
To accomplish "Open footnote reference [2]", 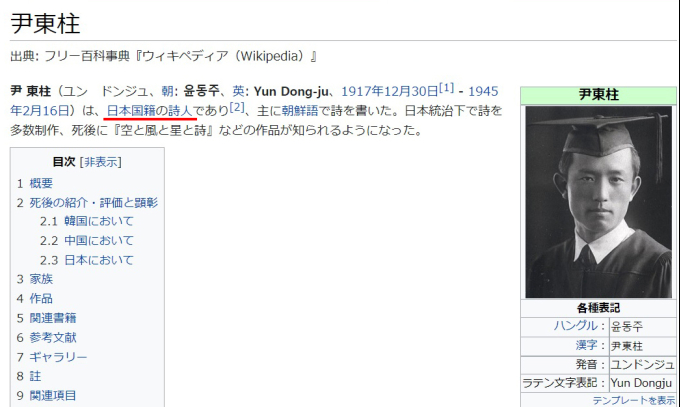I will 237,107.
